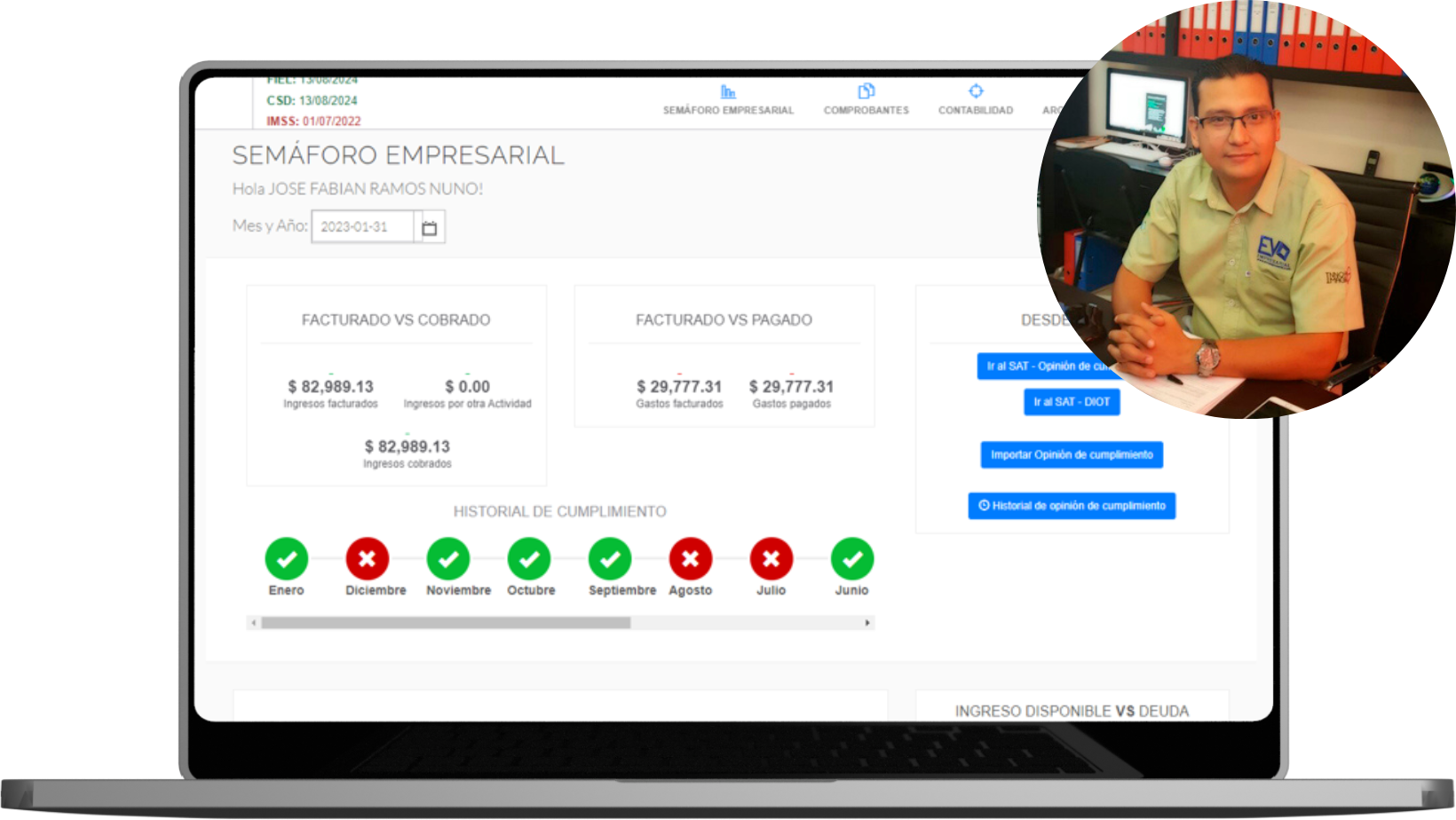The height and width of the screenshot is (820, 1456).
Task: Click the $ 82,989.13 Ingresos cobrados value
Action: (408, 447)
